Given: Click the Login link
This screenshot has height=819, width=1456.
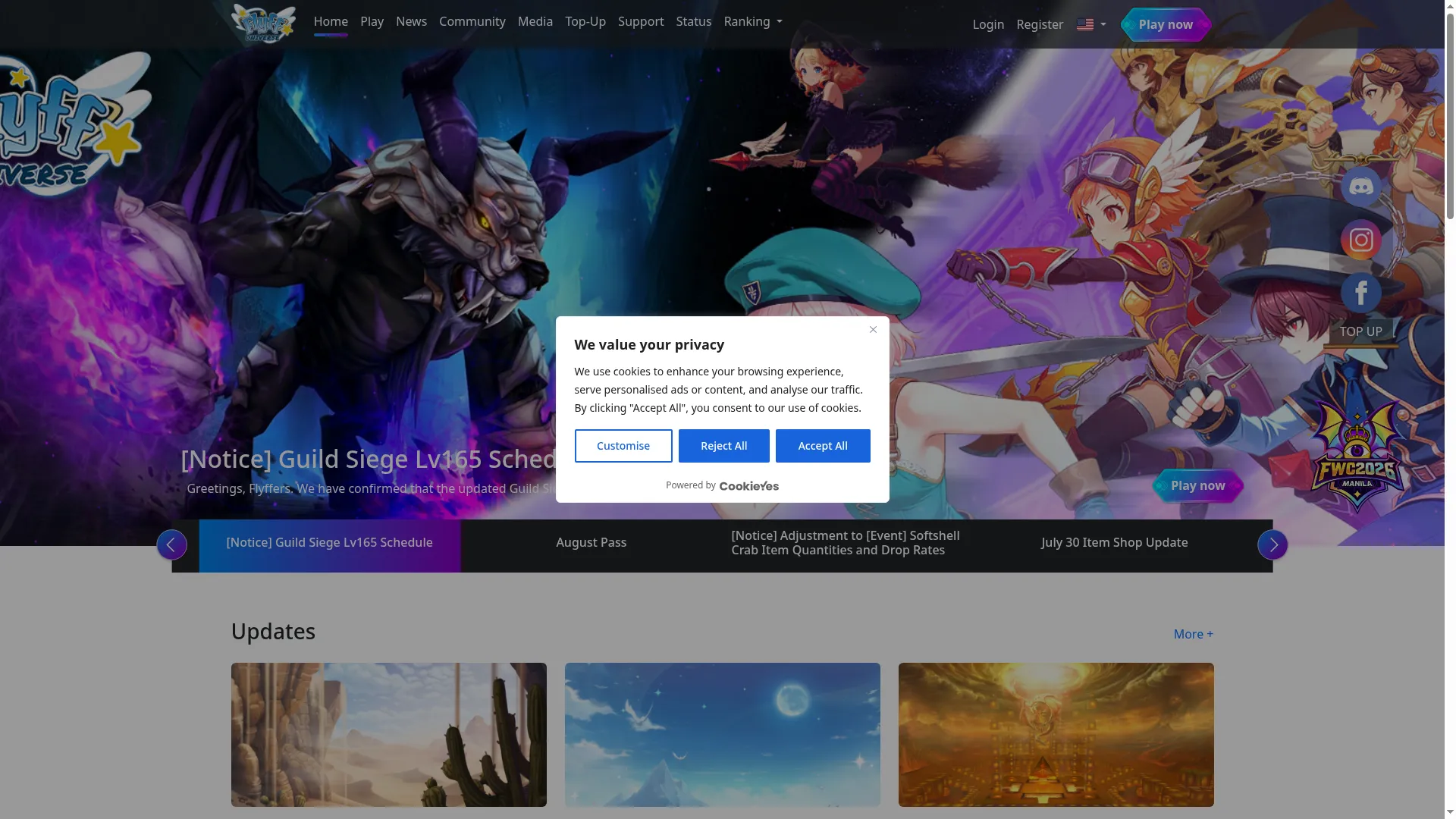Looking at the screenshot, I should tap(988, 24).
